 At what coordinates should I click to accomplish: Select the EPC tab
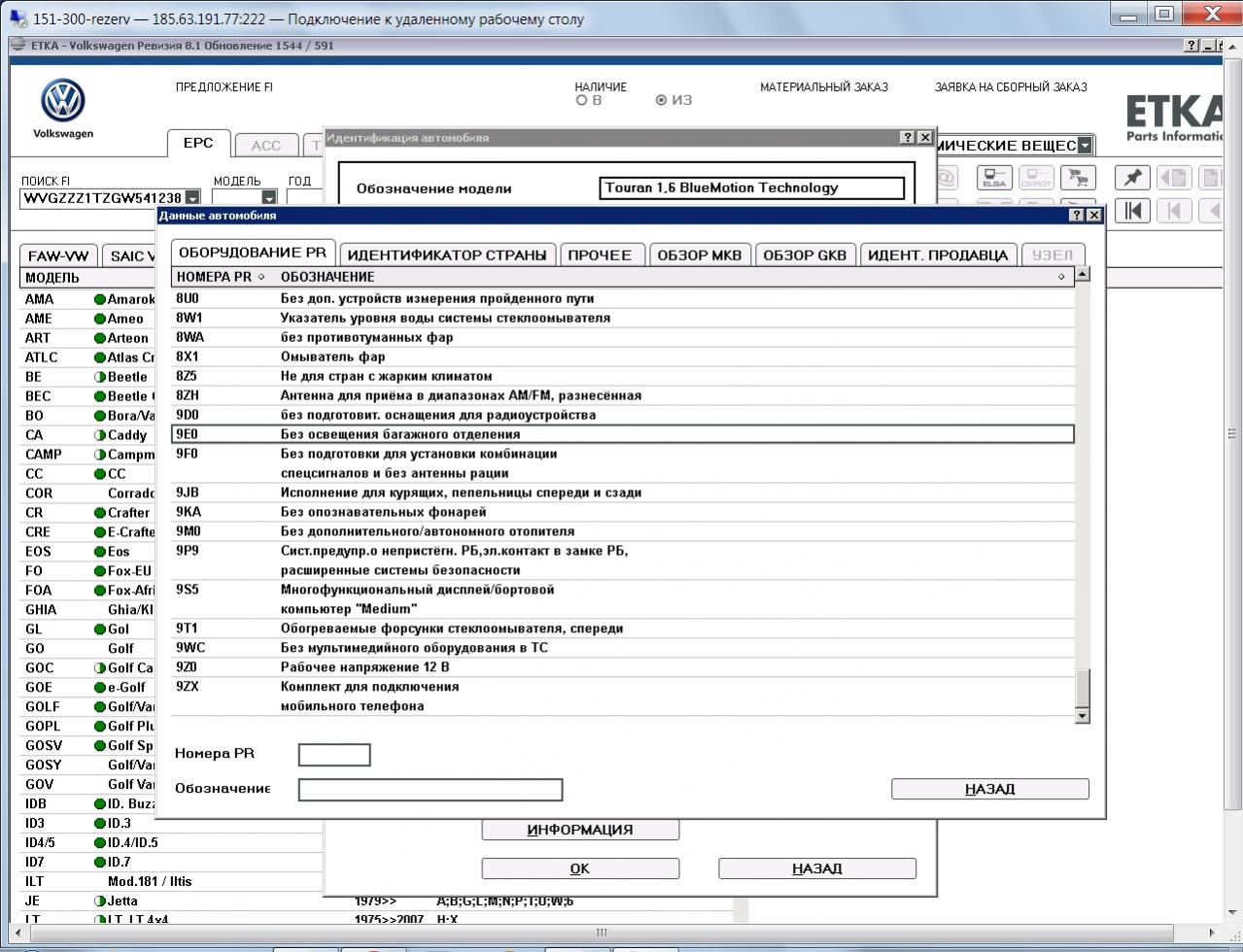click(198, 143)
